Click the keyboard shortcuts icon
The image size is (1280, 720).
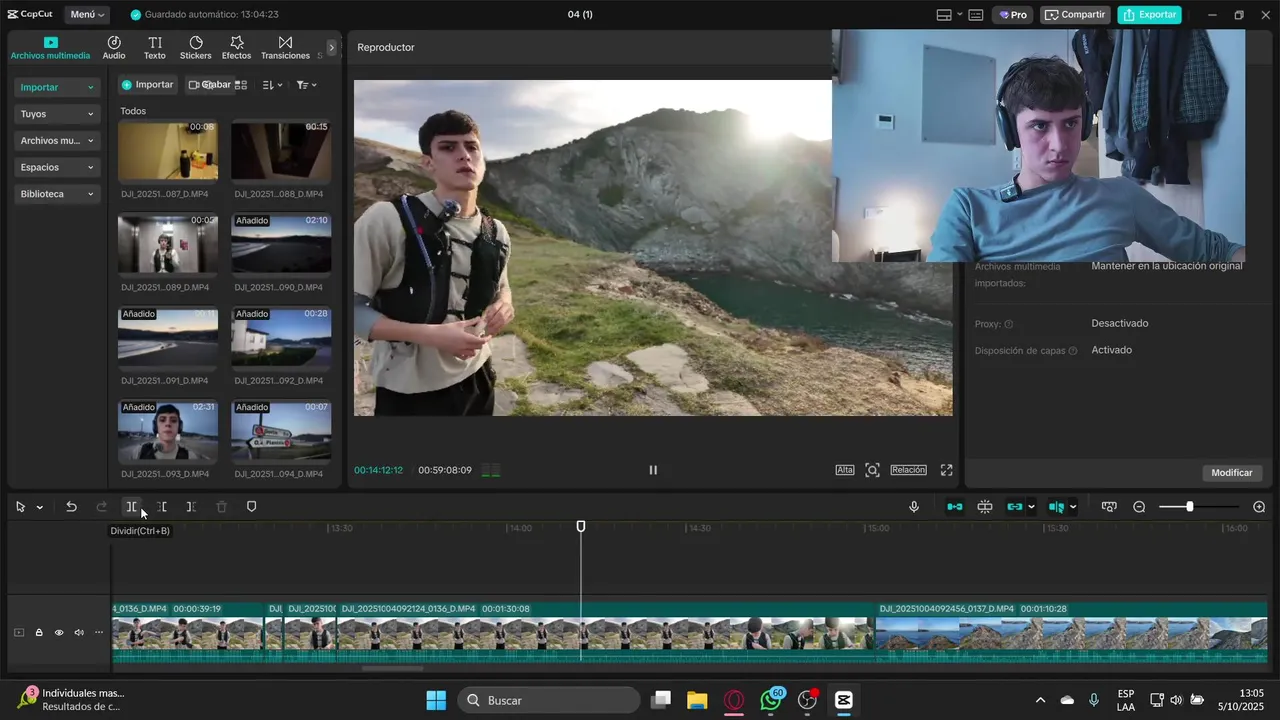point(976,15)
